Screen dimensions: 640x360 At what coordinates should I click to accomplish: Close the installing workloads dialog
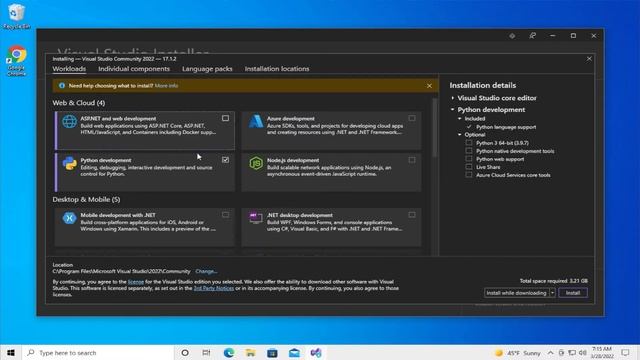[x=589, y=59]
